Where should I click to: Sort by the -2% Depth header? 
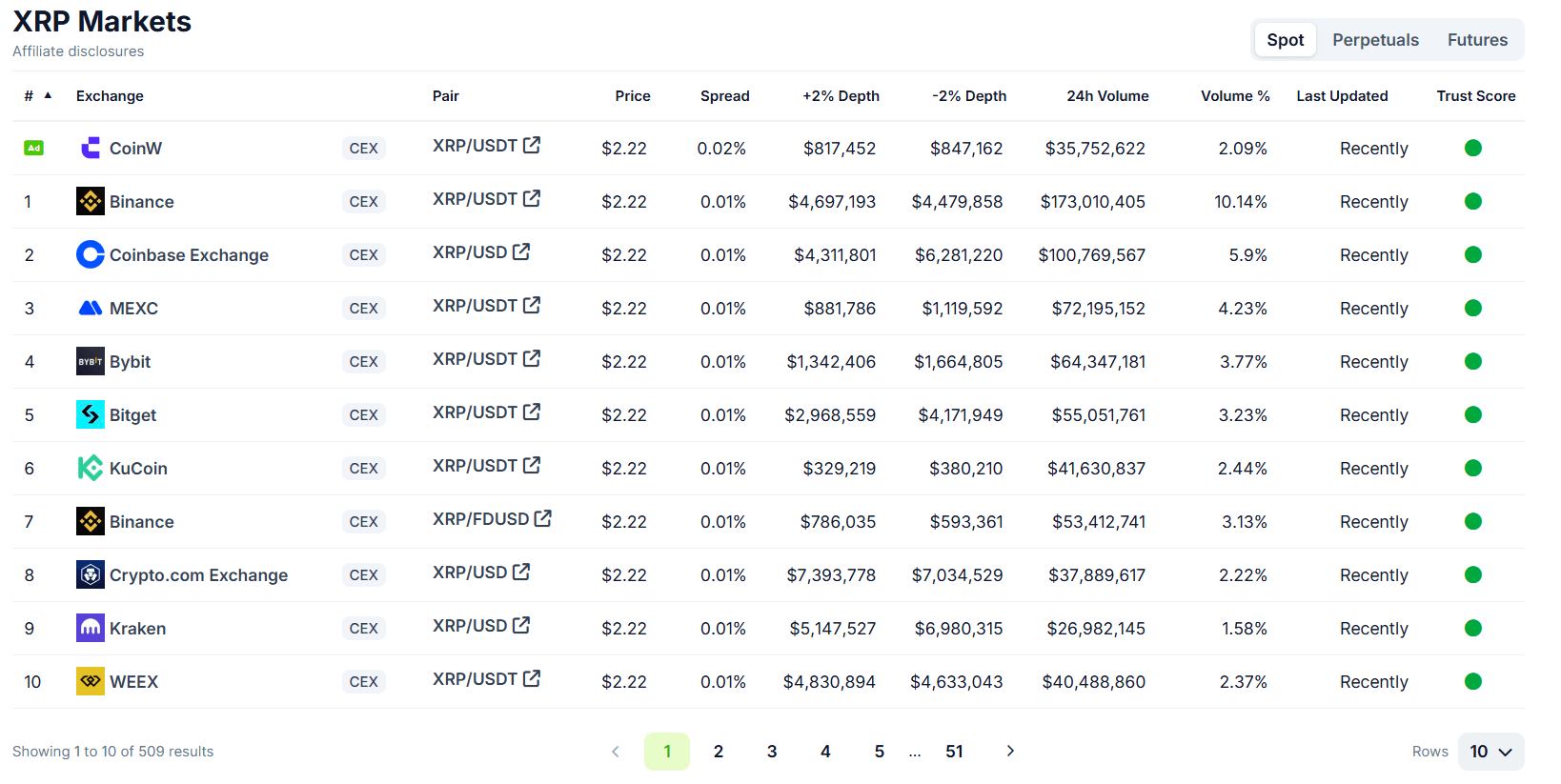(x=969, y=96)
